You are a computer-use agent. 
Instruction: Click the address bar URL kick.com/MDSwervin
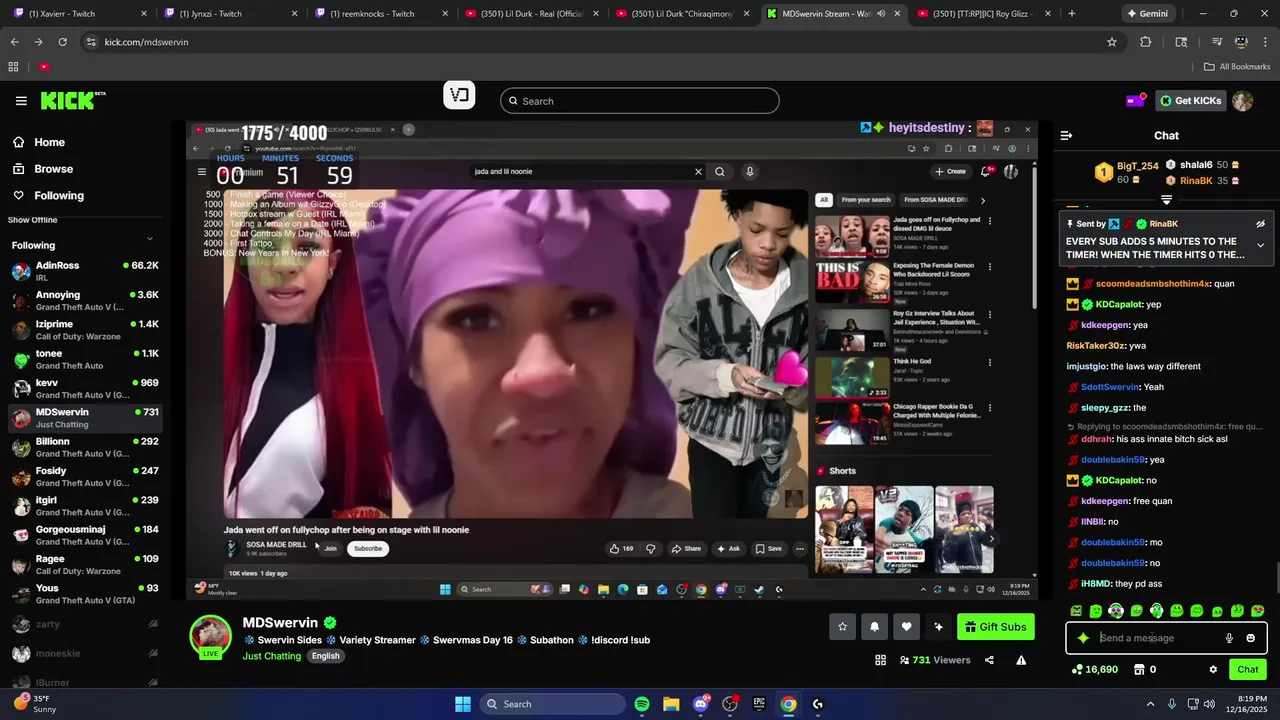click(146, 42)
